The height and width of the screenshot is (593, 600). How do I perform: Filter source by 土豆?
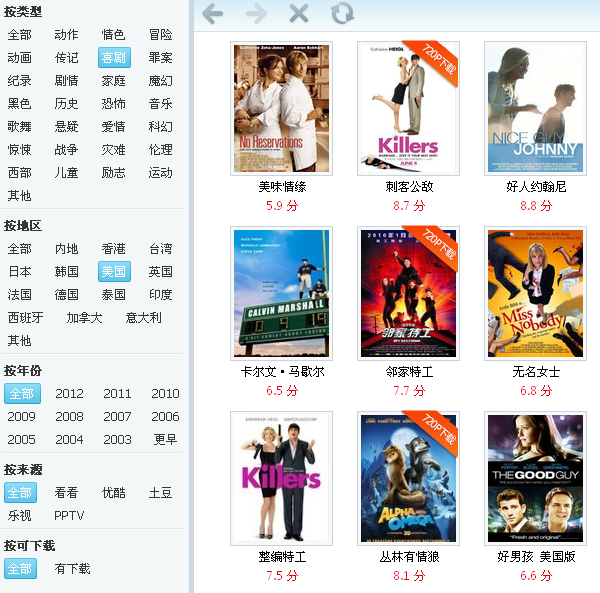161,492
